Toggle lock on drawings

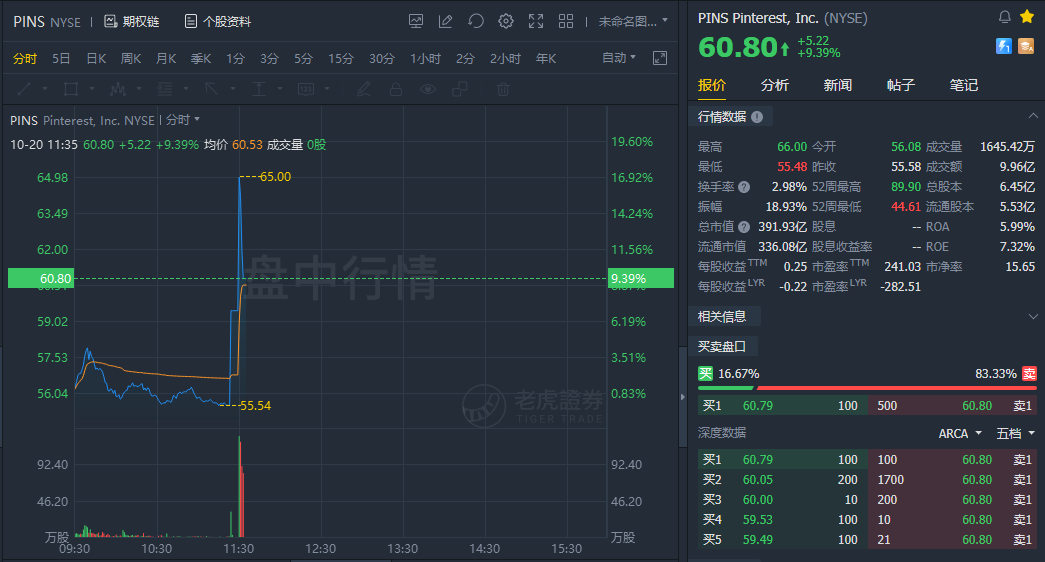pyautogui.click(x=396, y=89)
